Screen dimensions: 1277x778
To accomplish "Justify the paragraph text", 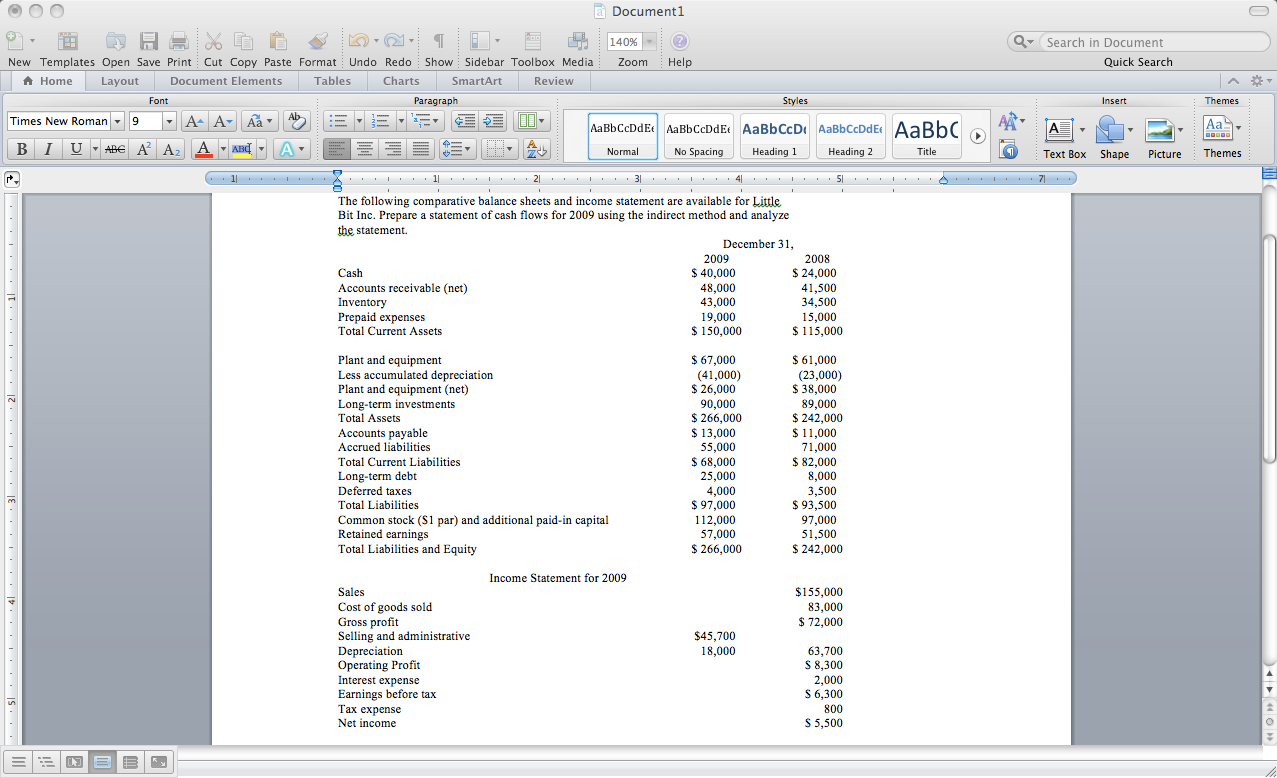I will tap(422, 149).
